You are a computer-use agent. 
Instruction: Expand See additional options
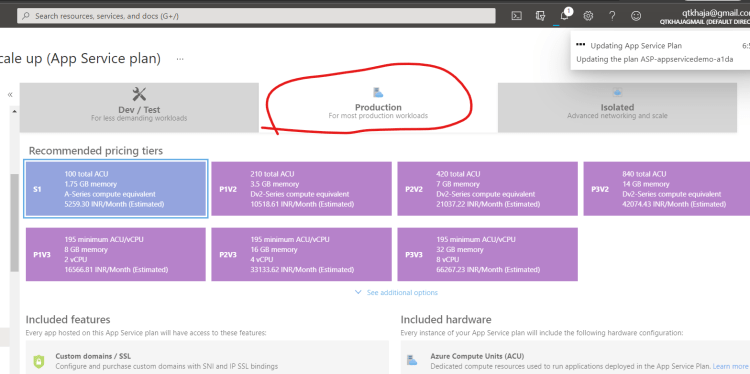(x=402, y=292)
